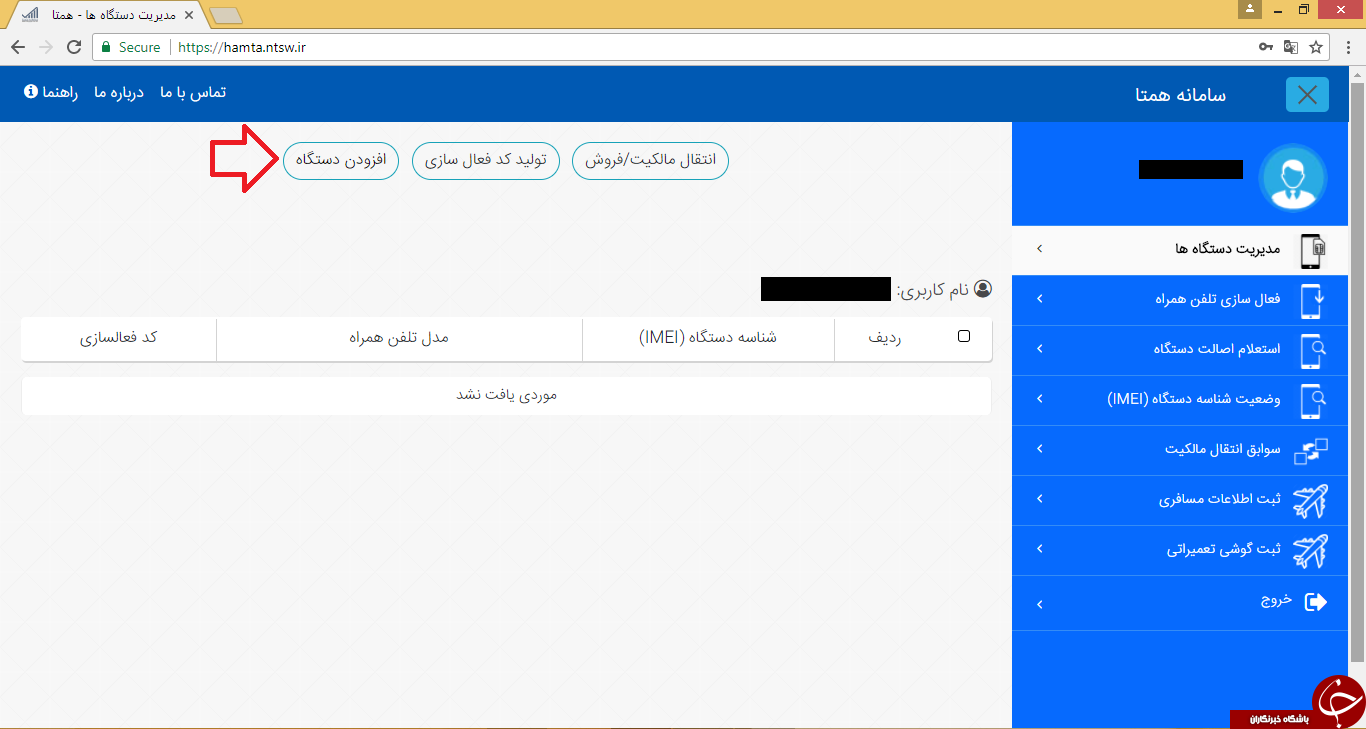Click the device management phone icon
Viewport: 1366px width, 729px height.
click(x=1312, y=251)
